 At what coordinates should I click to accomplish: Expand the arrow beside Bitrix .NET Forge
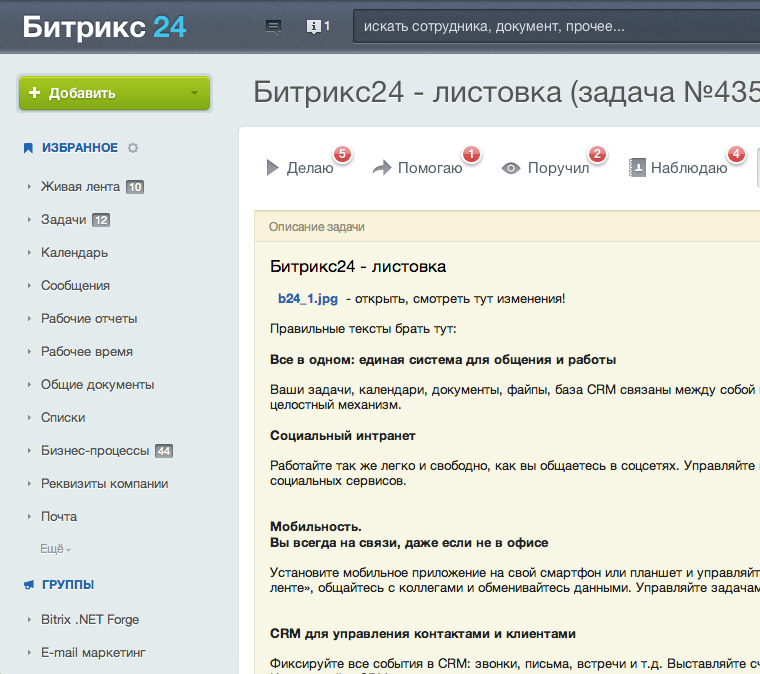[29, 620]
